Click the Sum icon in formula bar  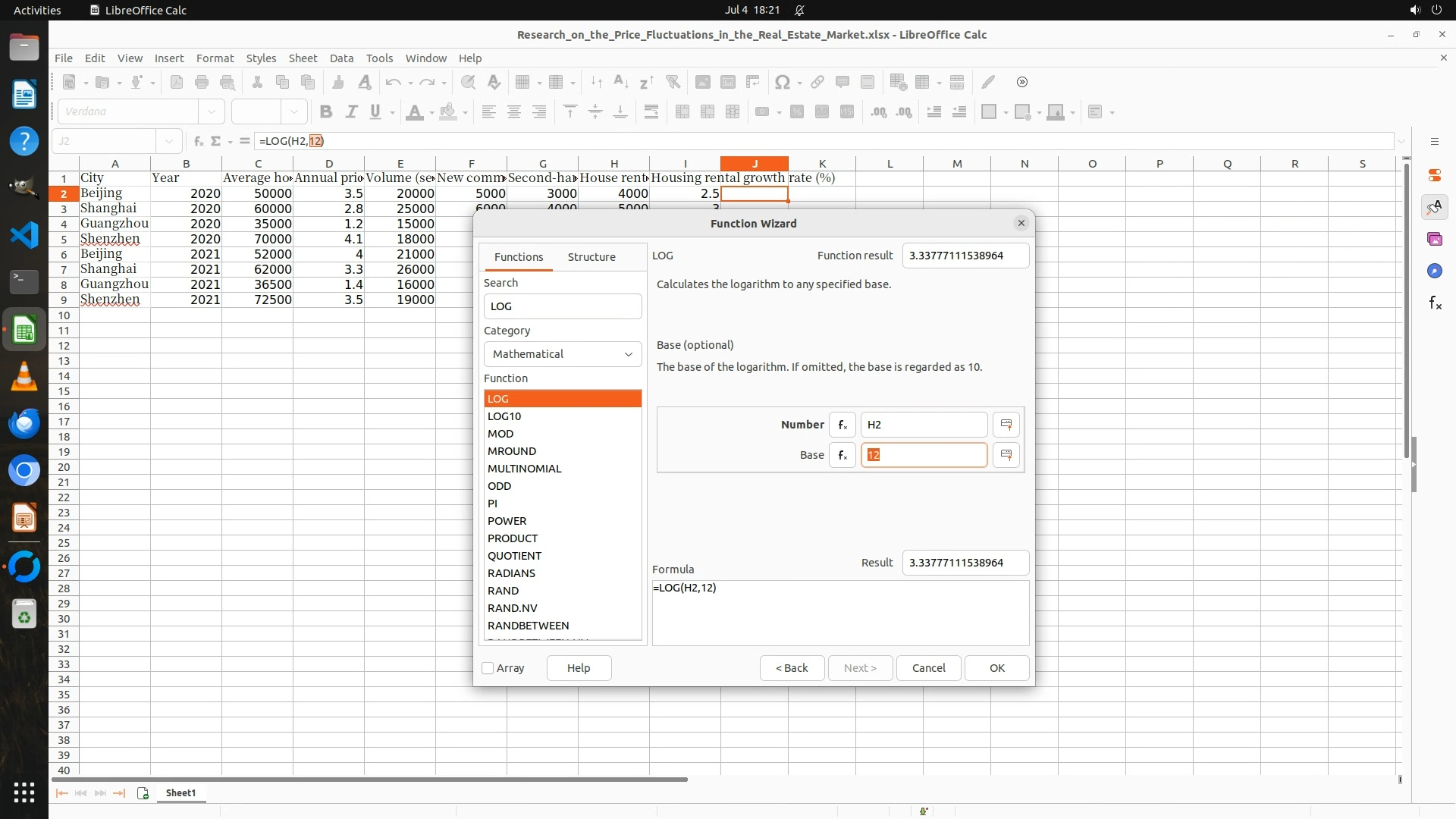click(x=216, y=141)
